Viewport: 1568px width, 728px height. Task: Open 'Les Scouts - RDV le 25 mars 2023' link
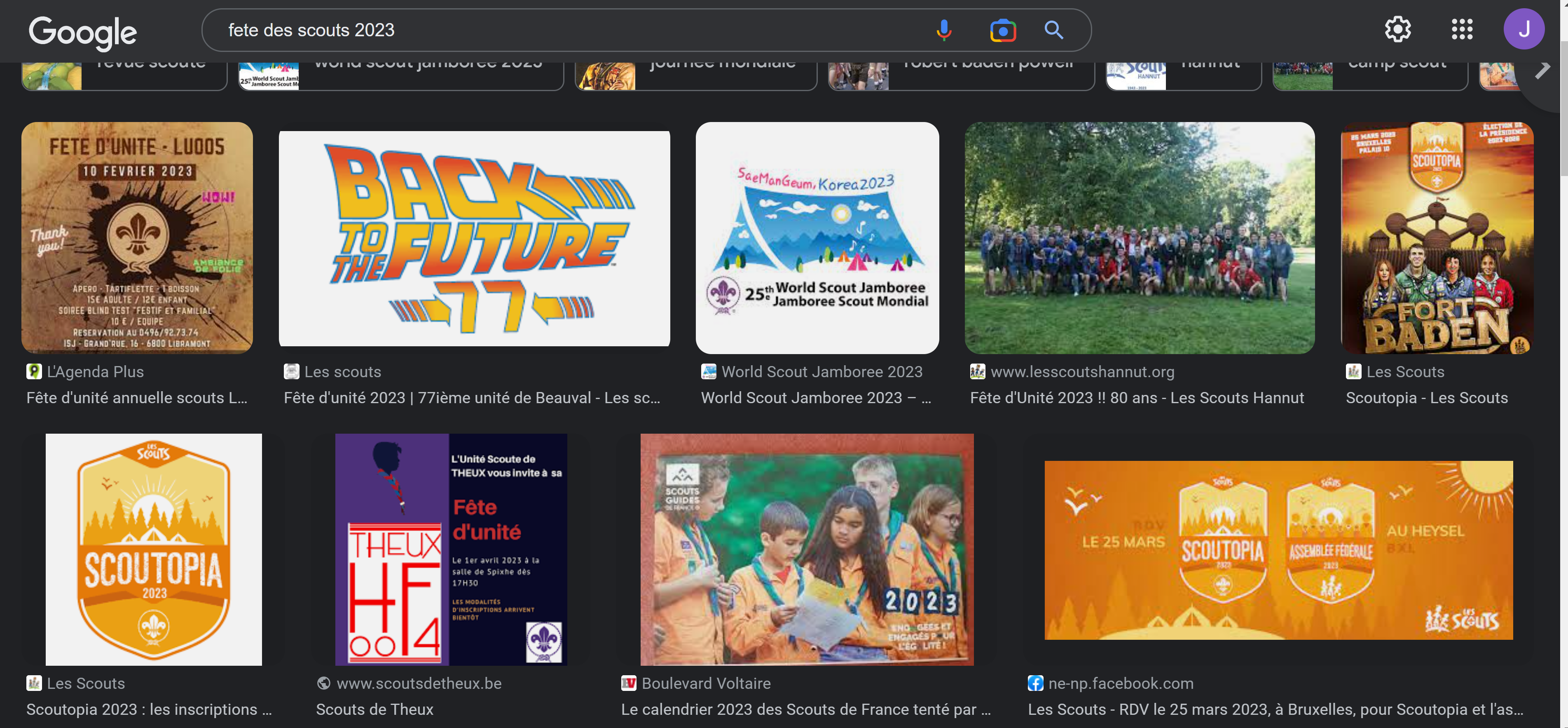tap(1276, 710)
